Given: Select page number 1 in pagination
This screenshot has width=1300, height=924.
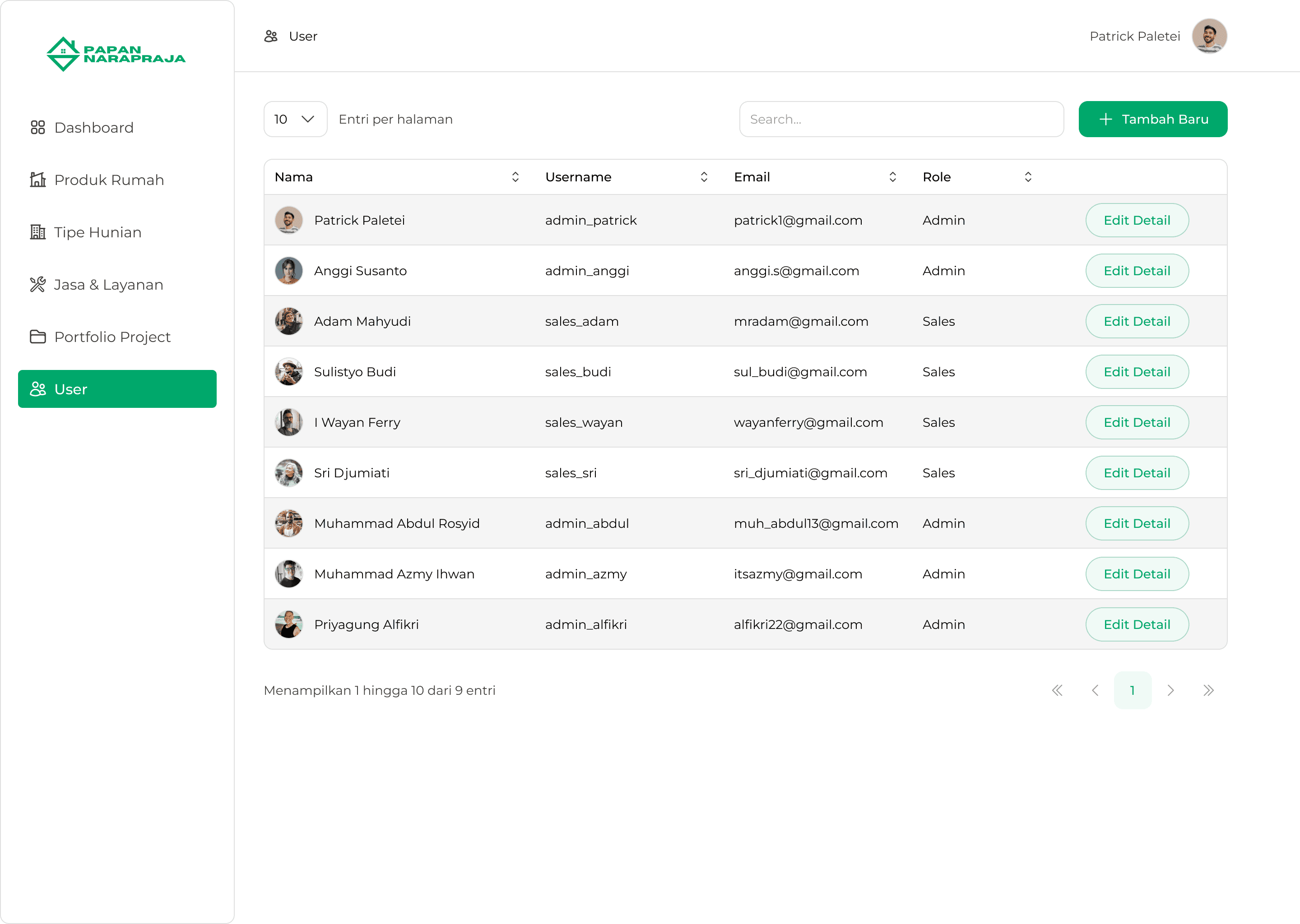Looking at the screenshot, I should point(1133,690).
